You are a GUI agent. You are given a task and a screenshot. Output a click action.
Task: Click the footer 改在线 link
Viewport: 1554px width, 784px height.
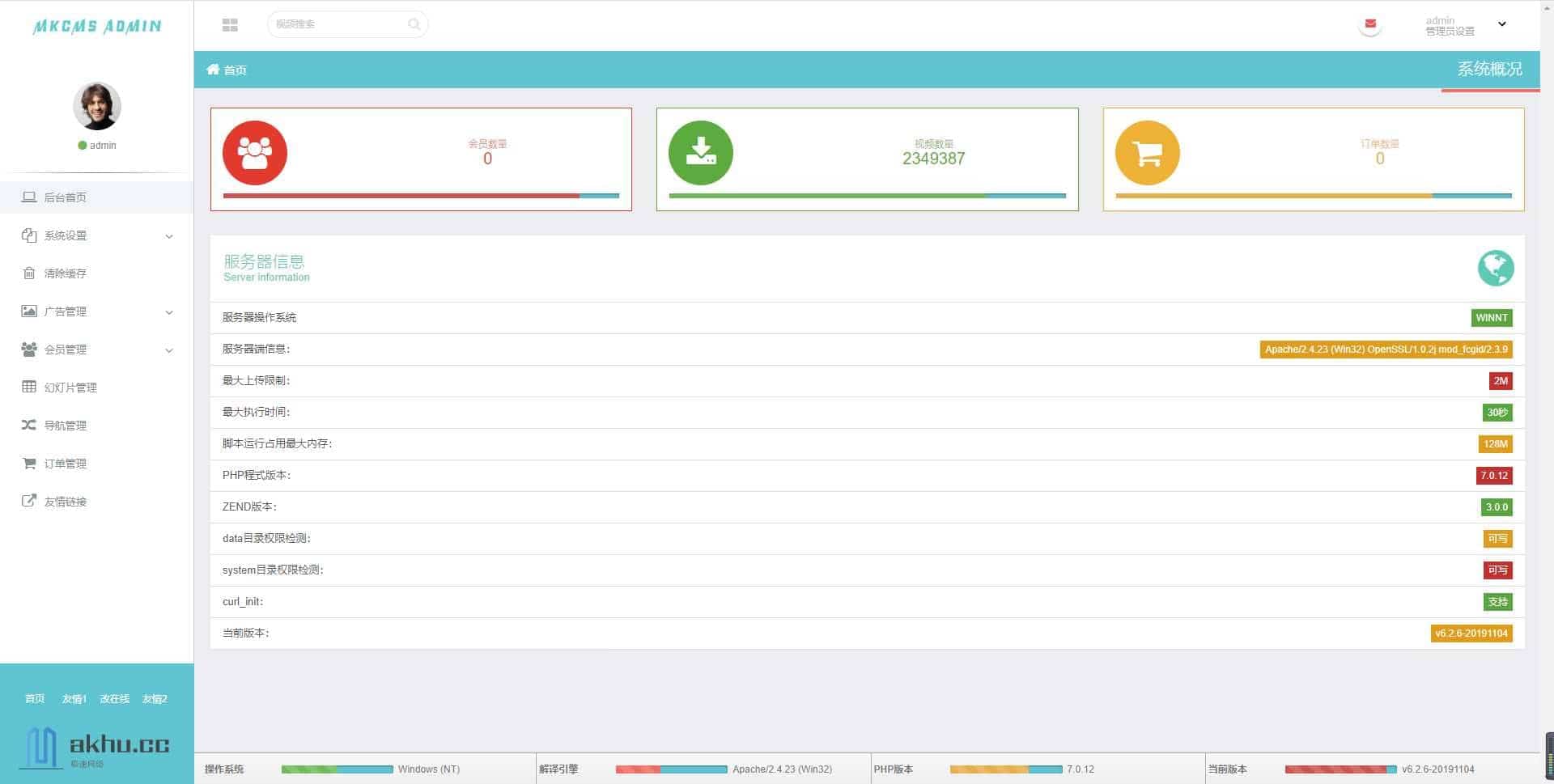[x=114, y=699]
